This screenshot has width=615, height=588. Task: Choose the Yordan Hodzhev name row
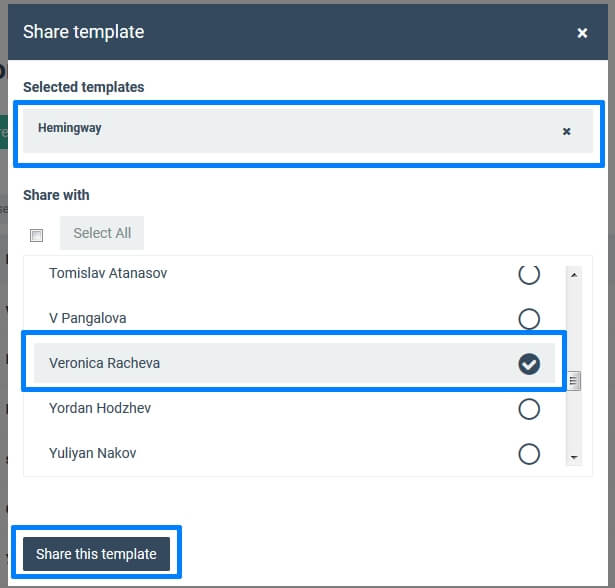click(x=294, y=408)
